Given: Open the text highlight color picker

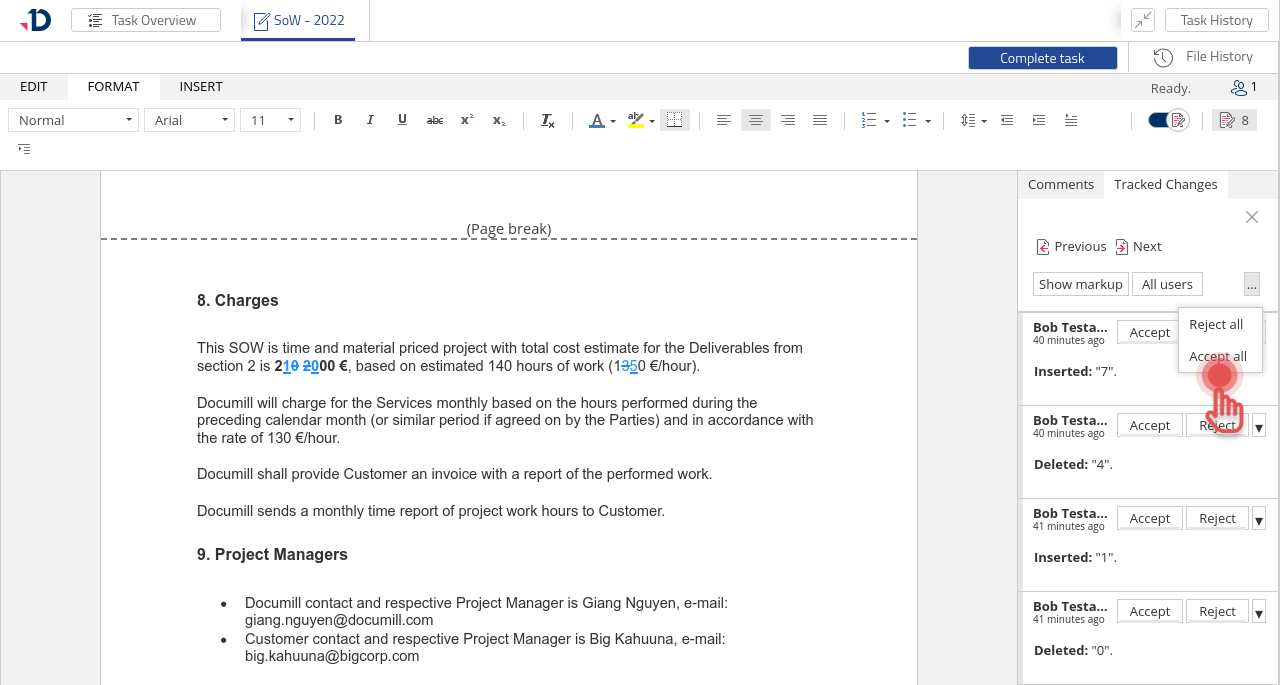Looking at the screenshot, I should click(652, 121).
